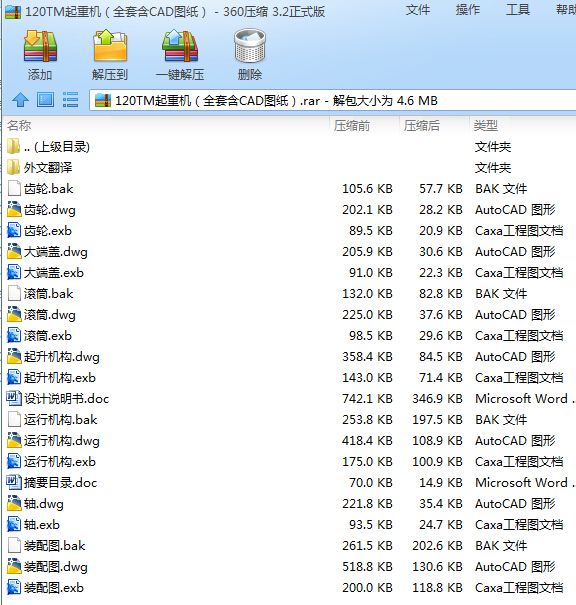
Task: Click the 360压缩 title bar app icon
Action: 13,12
